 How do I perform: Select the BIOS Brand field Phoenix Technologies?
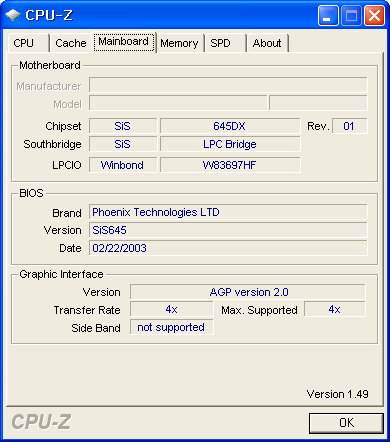(x=228, y=212)
